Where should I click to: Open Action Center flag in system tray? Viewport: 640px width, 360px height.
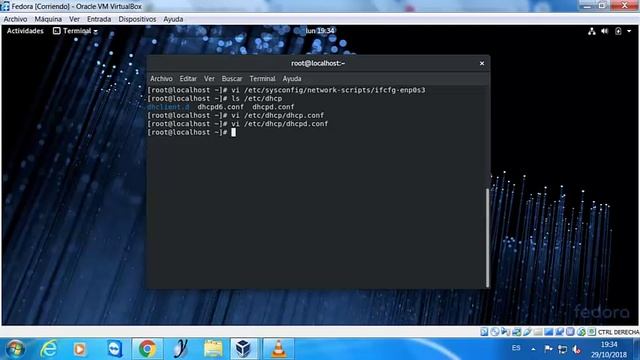pyautogui.click(x=548, y=349)
